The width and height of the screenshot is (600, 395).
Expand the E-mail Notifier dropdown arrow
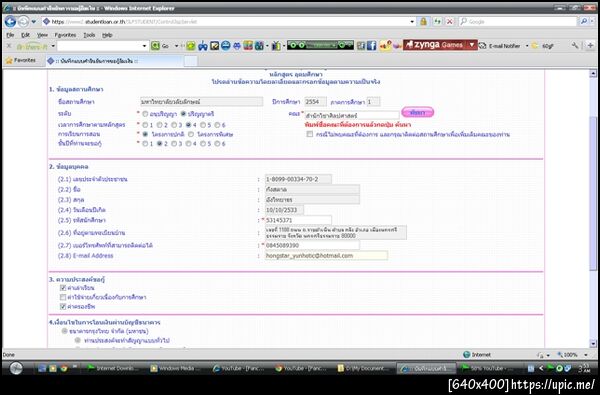(527, 46)
